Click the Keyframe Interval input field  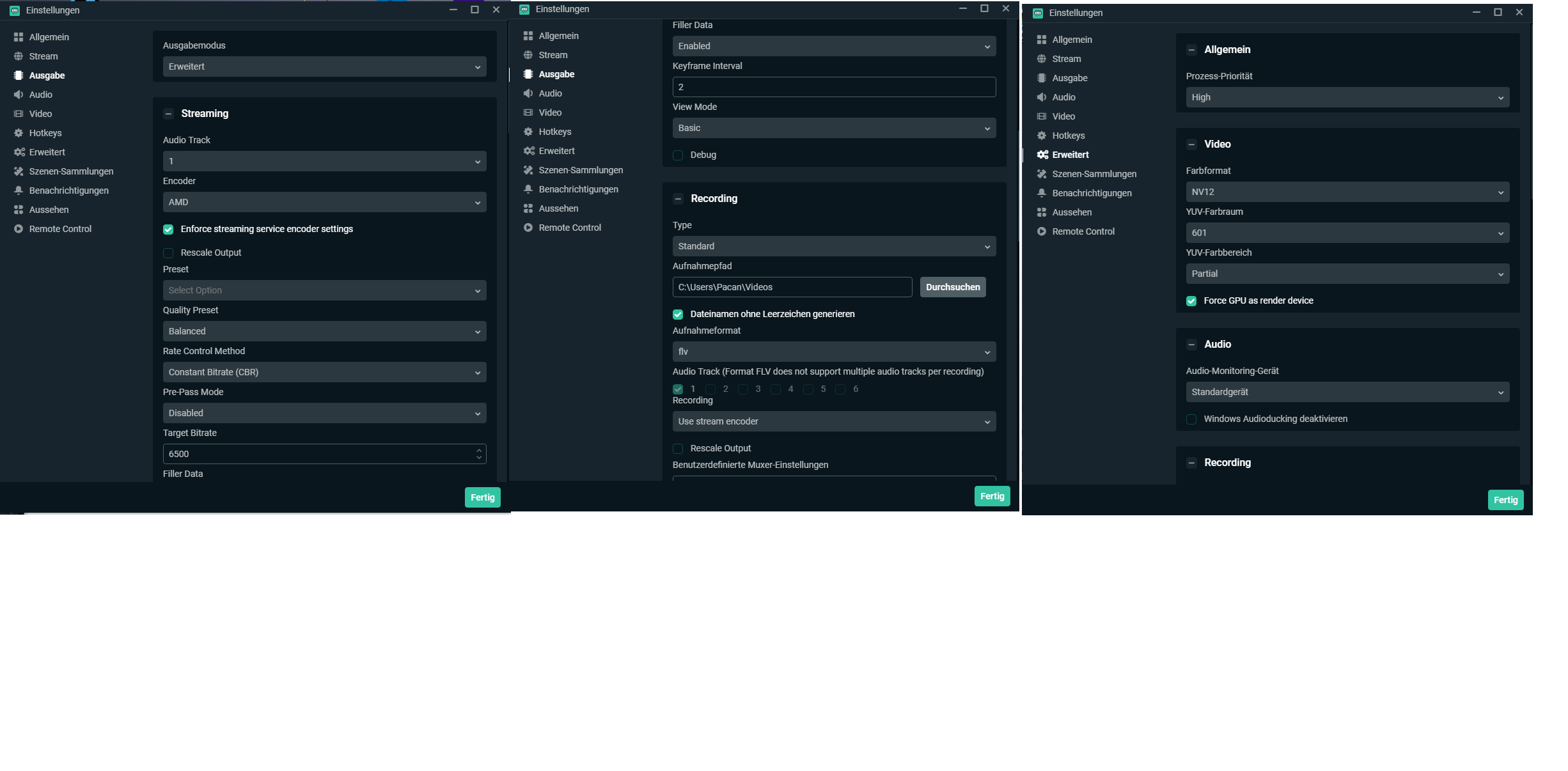click(834, 87)
